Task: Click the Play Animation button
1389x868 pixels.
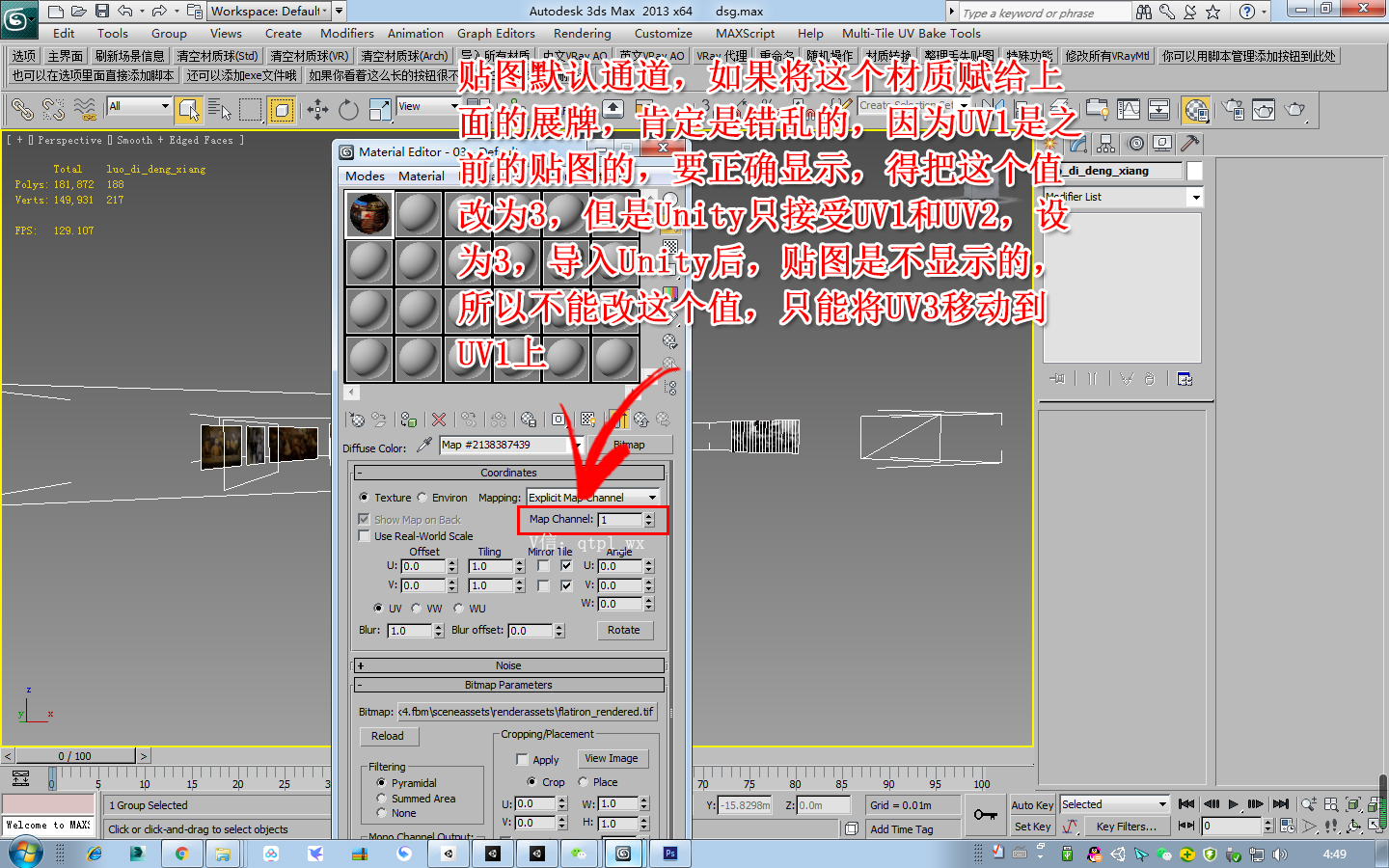Action: tap(1233, 803)
